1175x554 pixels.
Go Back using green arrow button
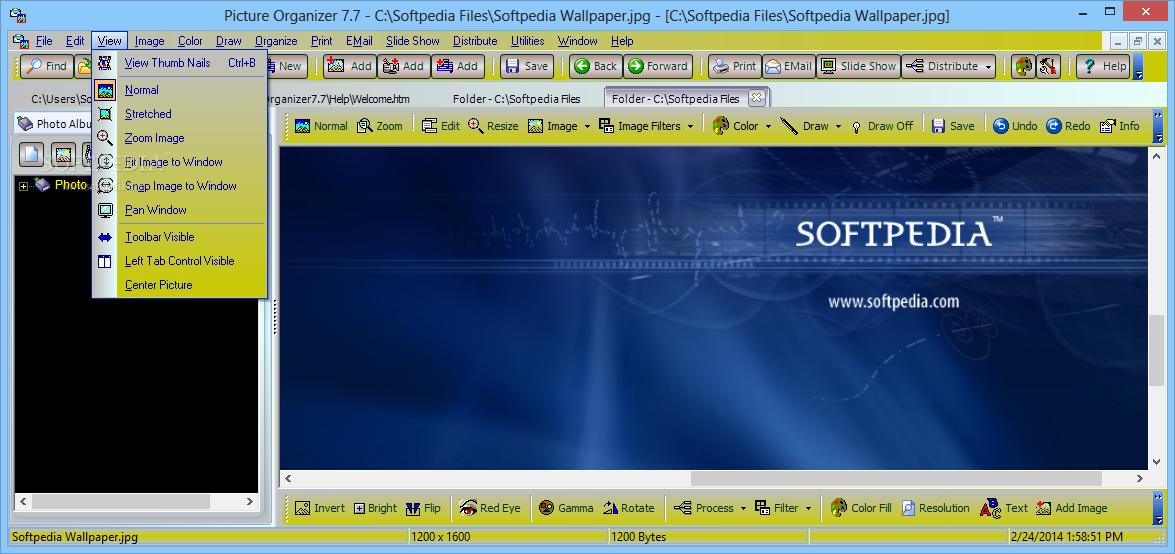click(596, 66)
